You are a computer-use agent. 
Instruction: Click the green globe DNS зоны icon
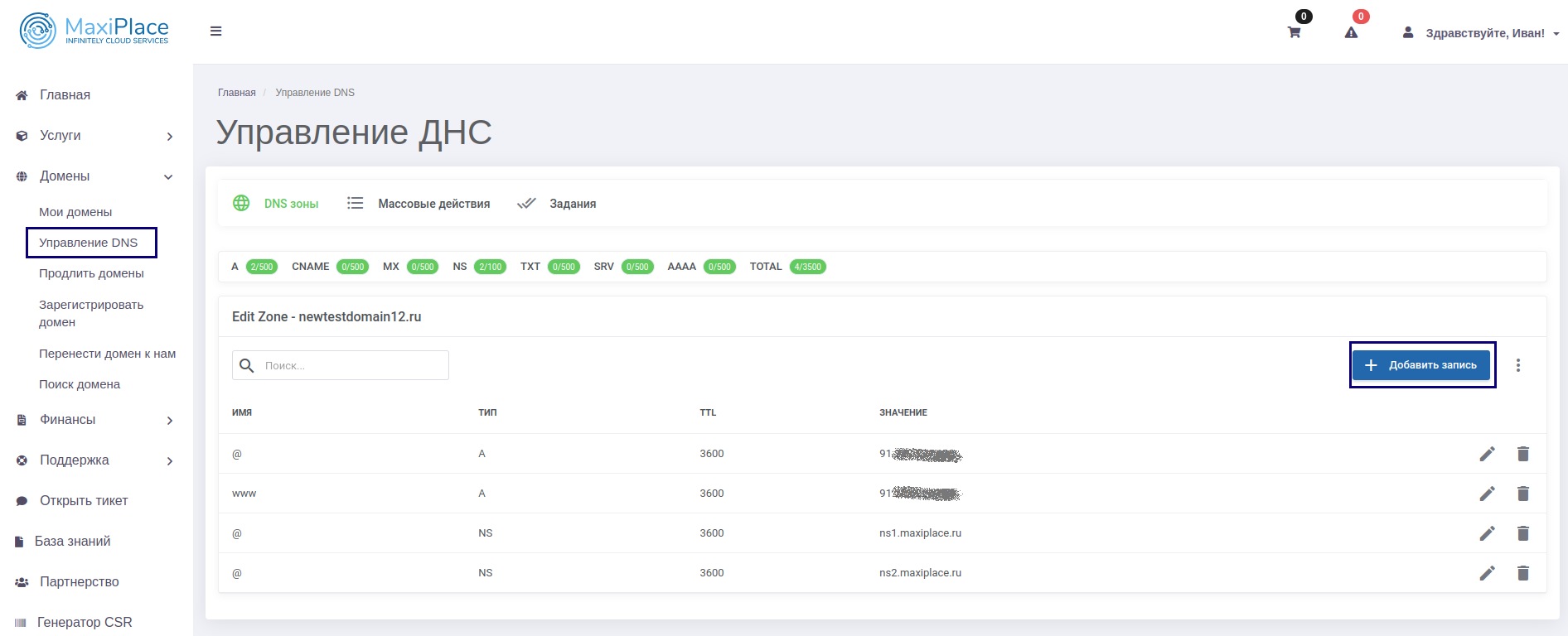coord(241,203)
